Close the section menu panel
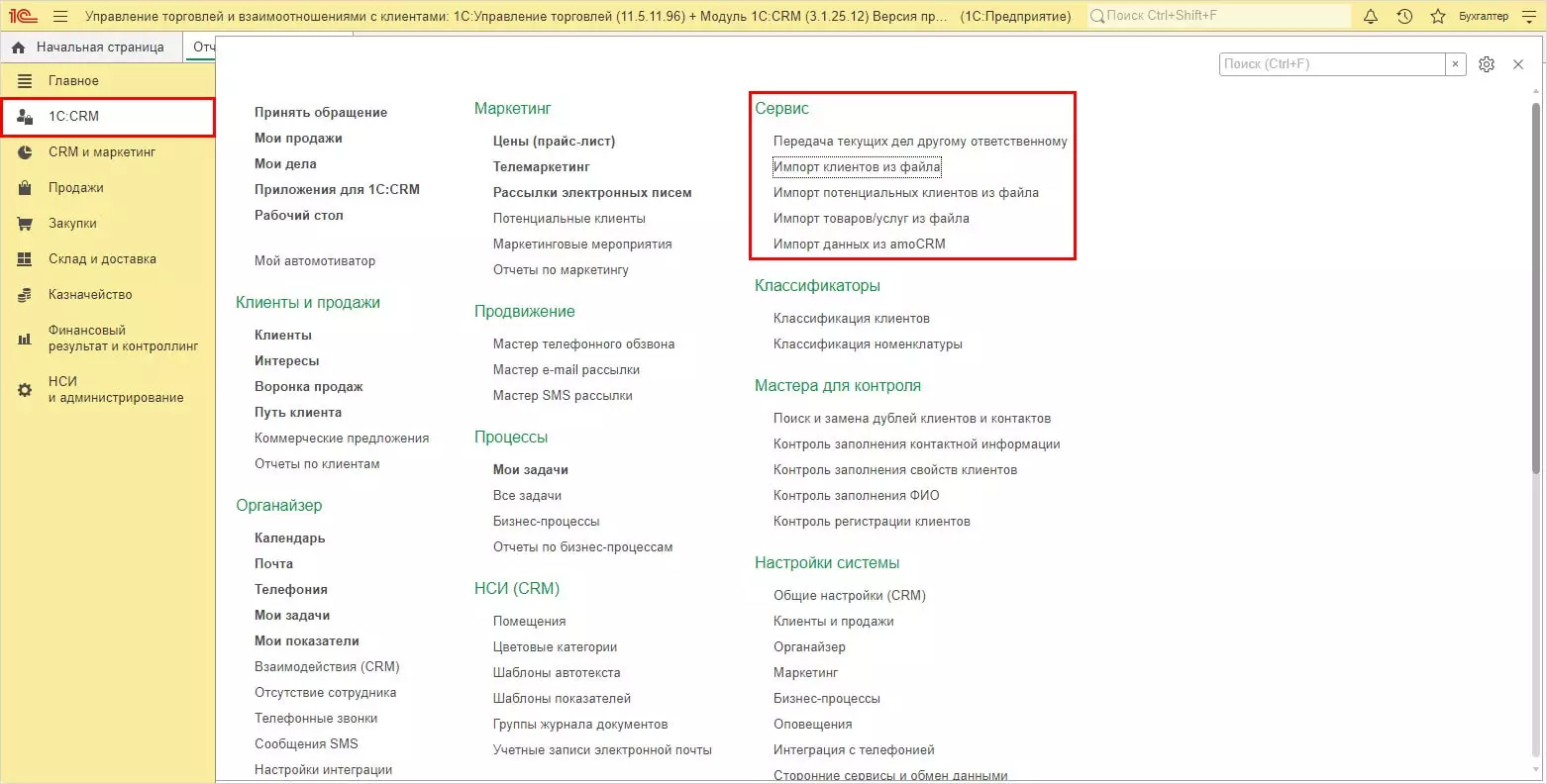Image resolution: width=1547 pixels, height=784 pixels. tap(1518, 64)
